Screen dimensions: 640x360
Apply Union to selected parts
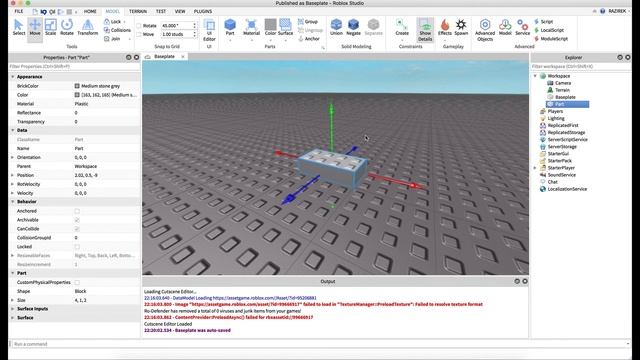[x=336, y=27]
